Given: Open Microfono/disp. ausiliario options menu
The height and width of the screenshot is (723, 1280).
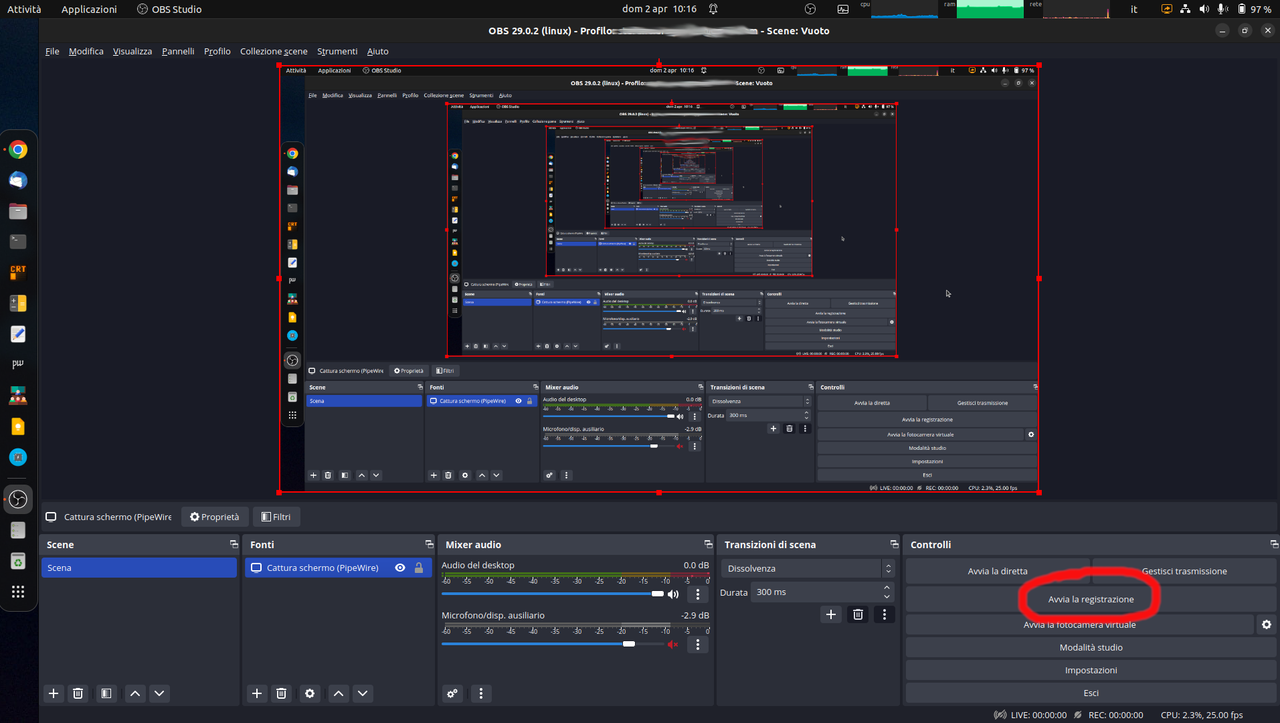Looking at the screenshot, I should [698, 644].
